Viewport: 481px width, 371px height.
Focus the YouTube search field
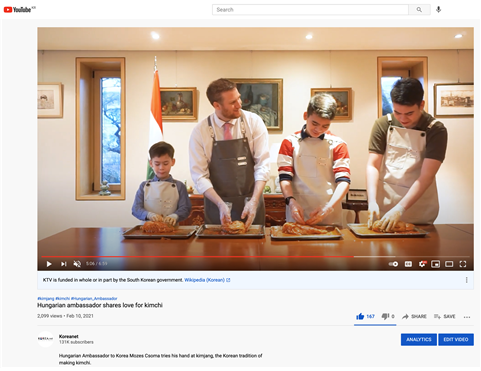click(310, 10)
